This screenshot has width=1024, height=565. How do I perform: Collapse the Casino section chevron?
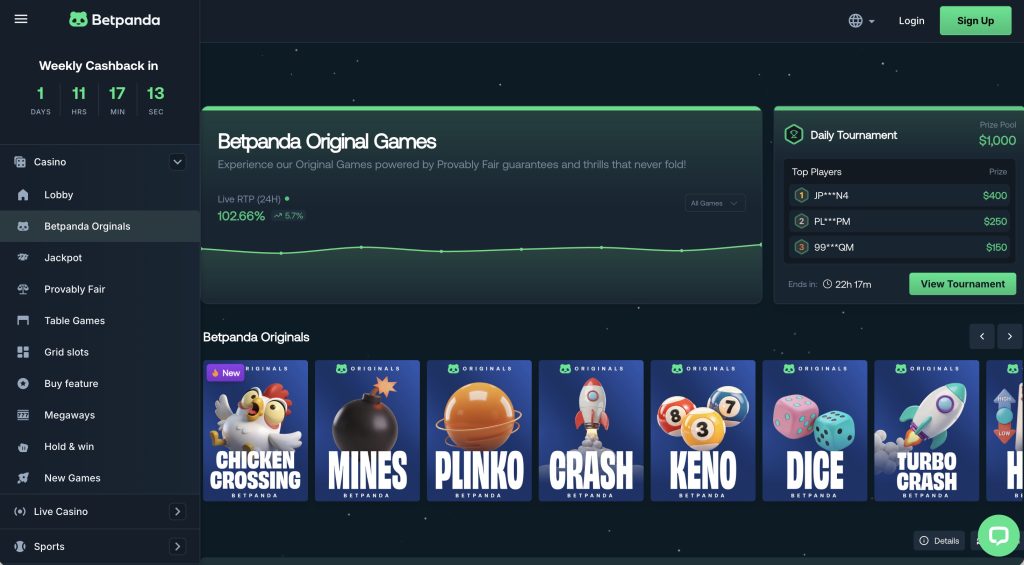click(x=178, y=162)
